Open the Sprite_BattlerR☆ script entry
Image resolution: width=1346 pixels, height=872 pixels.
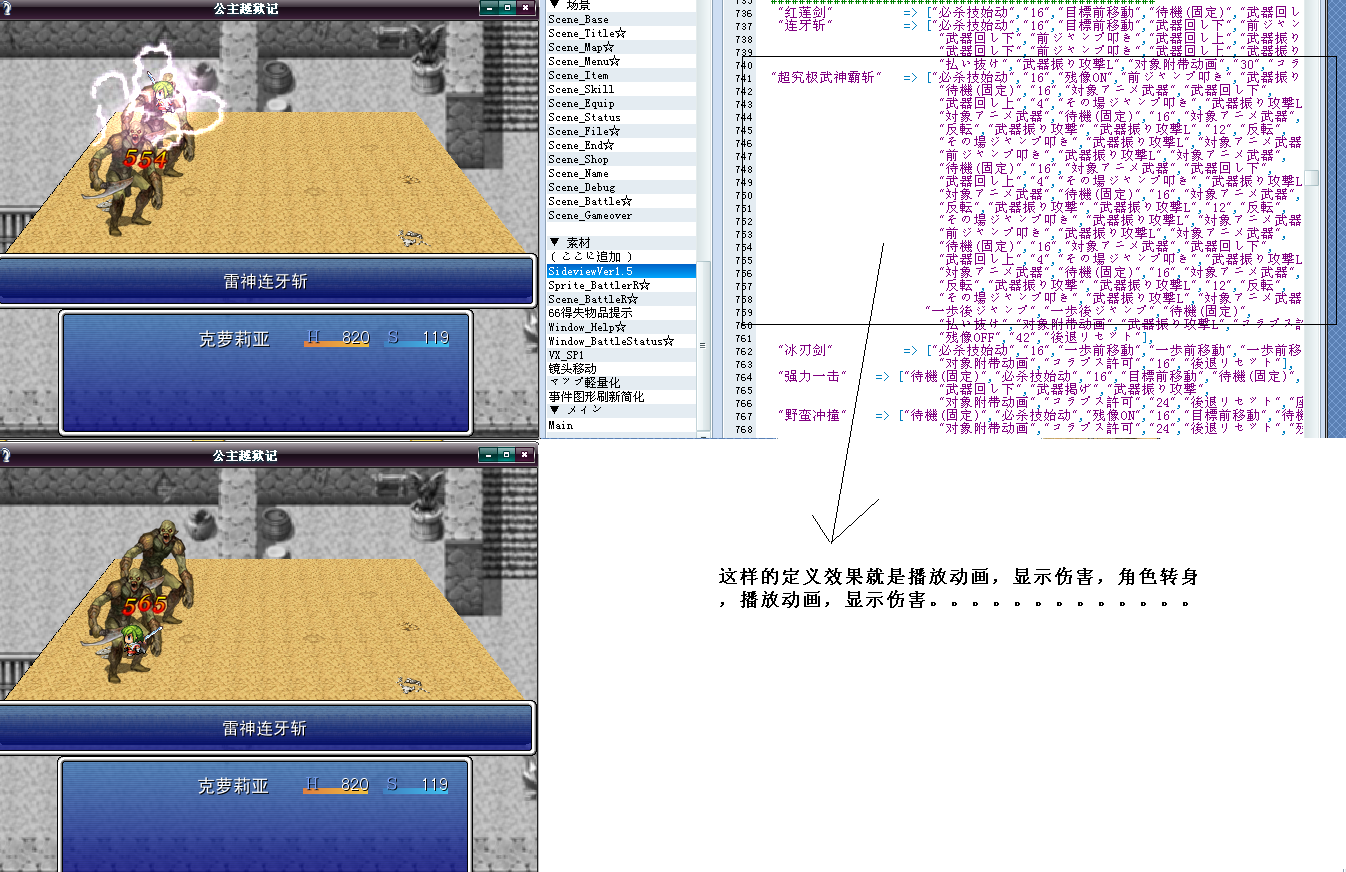[621, 285]
